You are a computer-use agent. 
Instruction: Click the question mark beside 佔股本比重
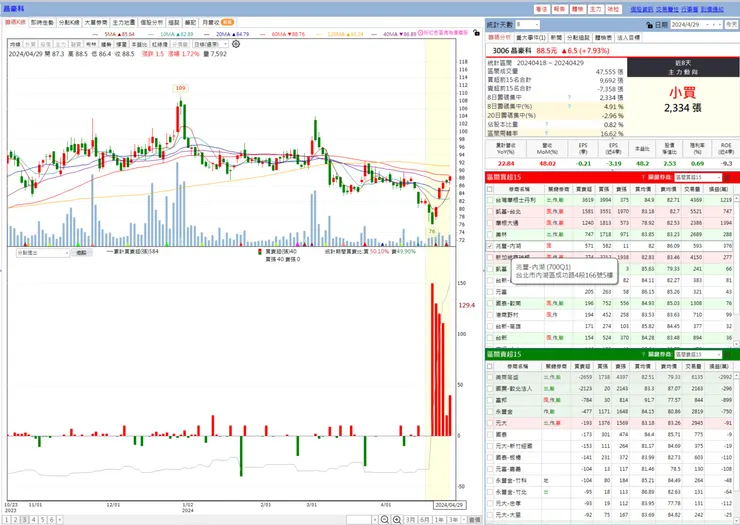(x=547, y=125)
